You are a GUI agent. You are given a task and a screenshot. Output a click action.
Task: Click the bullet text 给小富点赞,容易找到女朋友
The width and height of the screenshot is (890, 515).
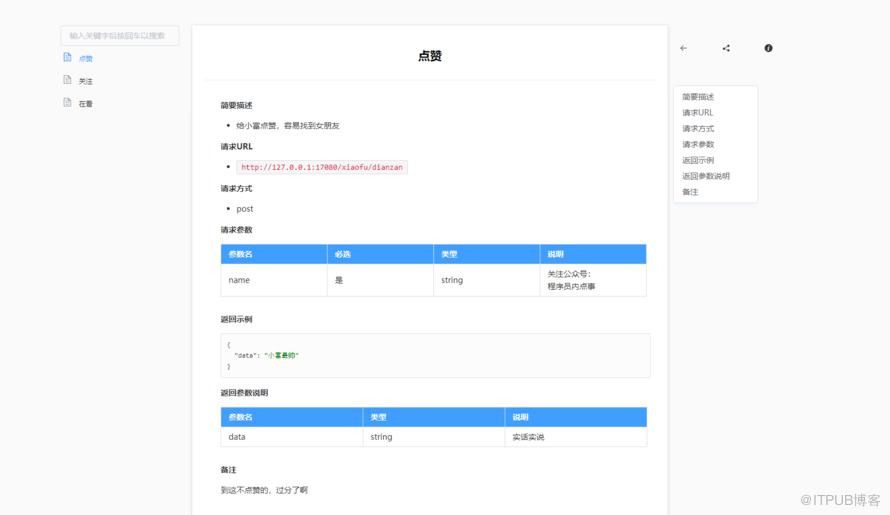pos(288,126)
